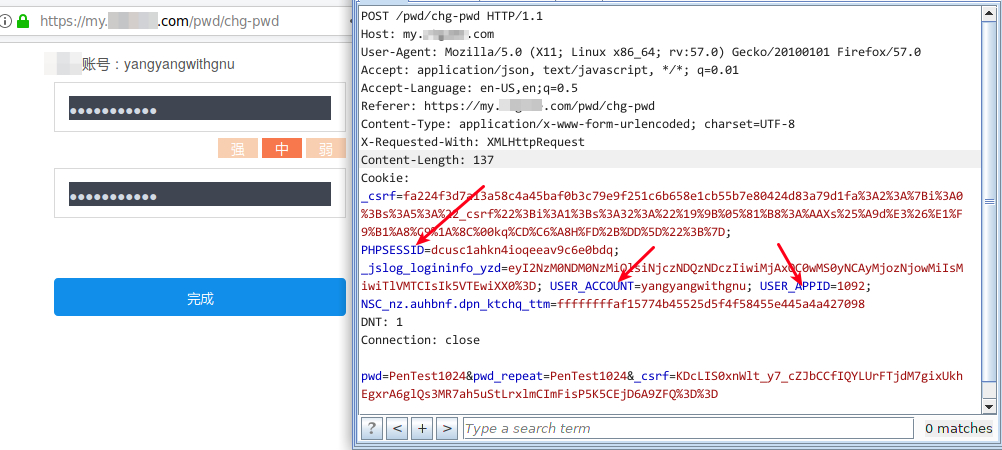Click the USER_ACCOUNT cookie name

592,286
